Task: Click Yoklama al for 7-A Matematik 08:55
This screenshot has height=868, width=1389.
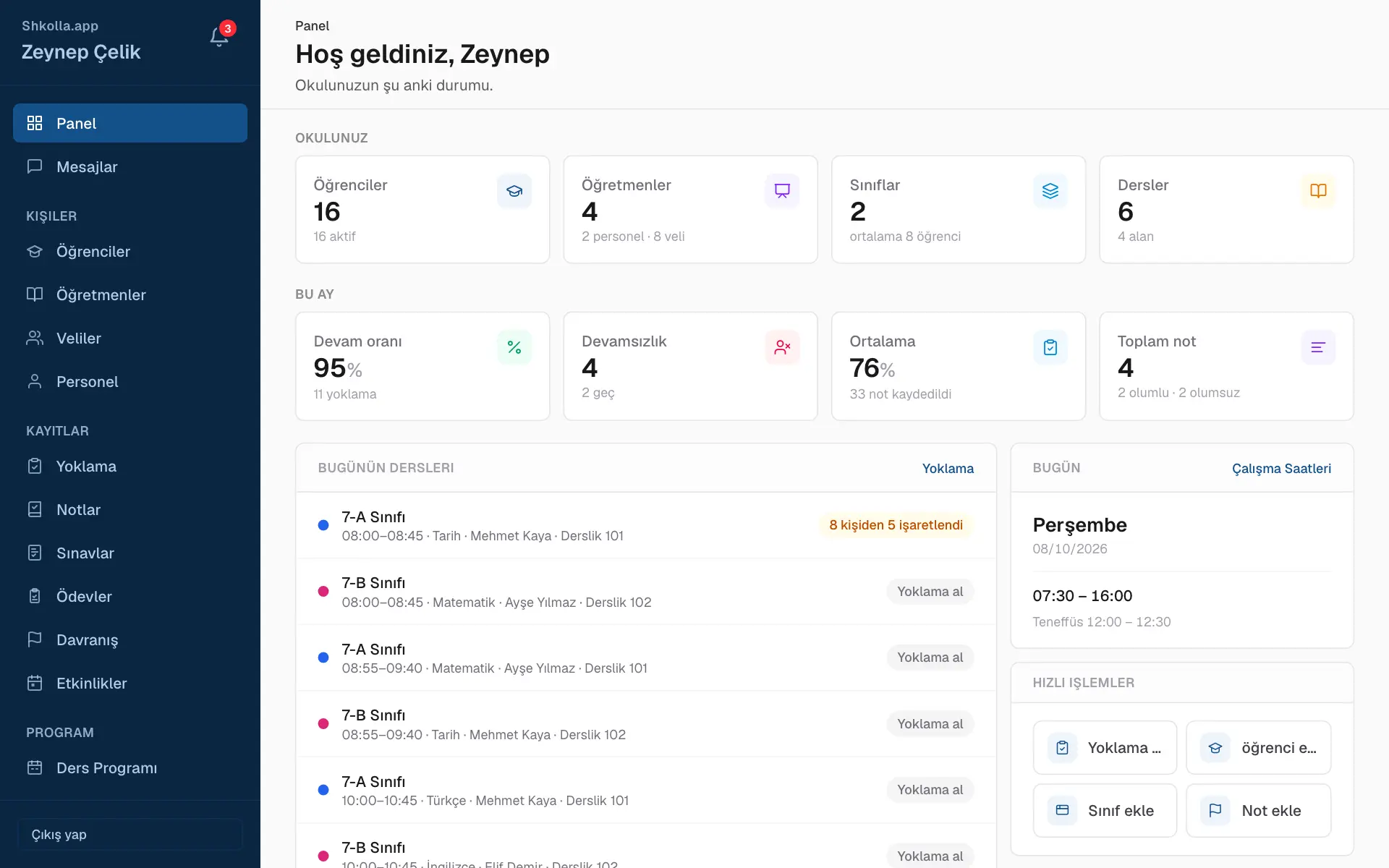Action: click(x=930, y=658)
